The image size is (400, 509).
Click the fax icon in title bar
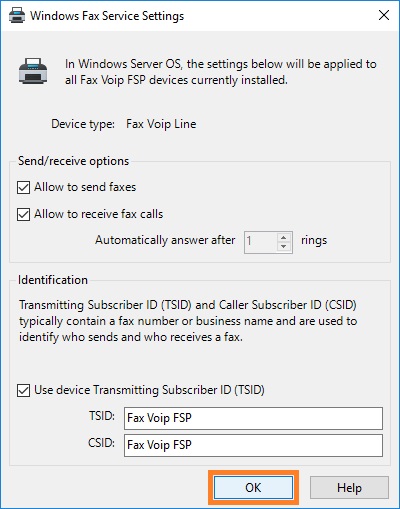17,16
